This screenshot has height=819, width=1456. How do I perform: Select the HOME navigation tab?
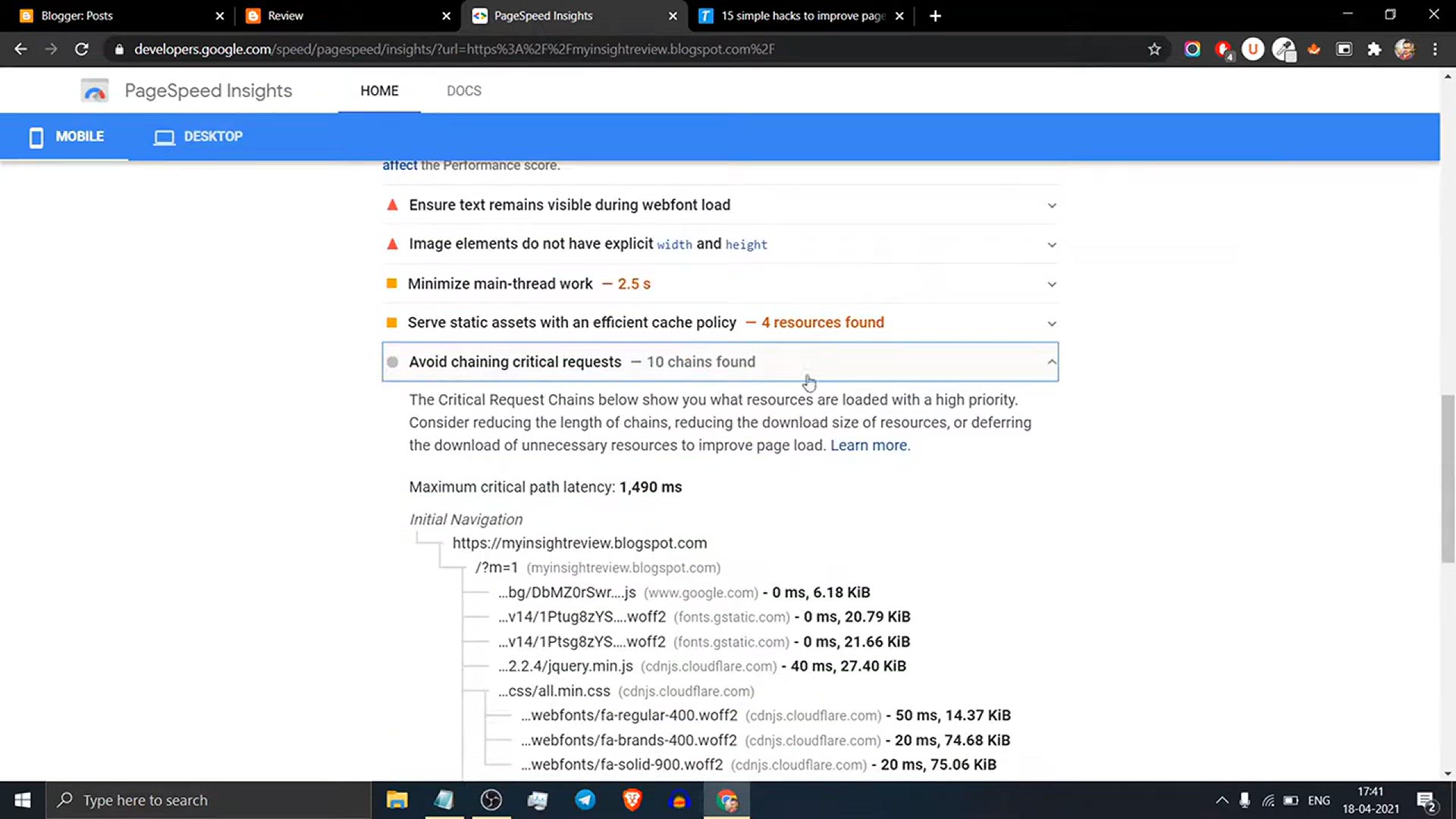point(379,91)
